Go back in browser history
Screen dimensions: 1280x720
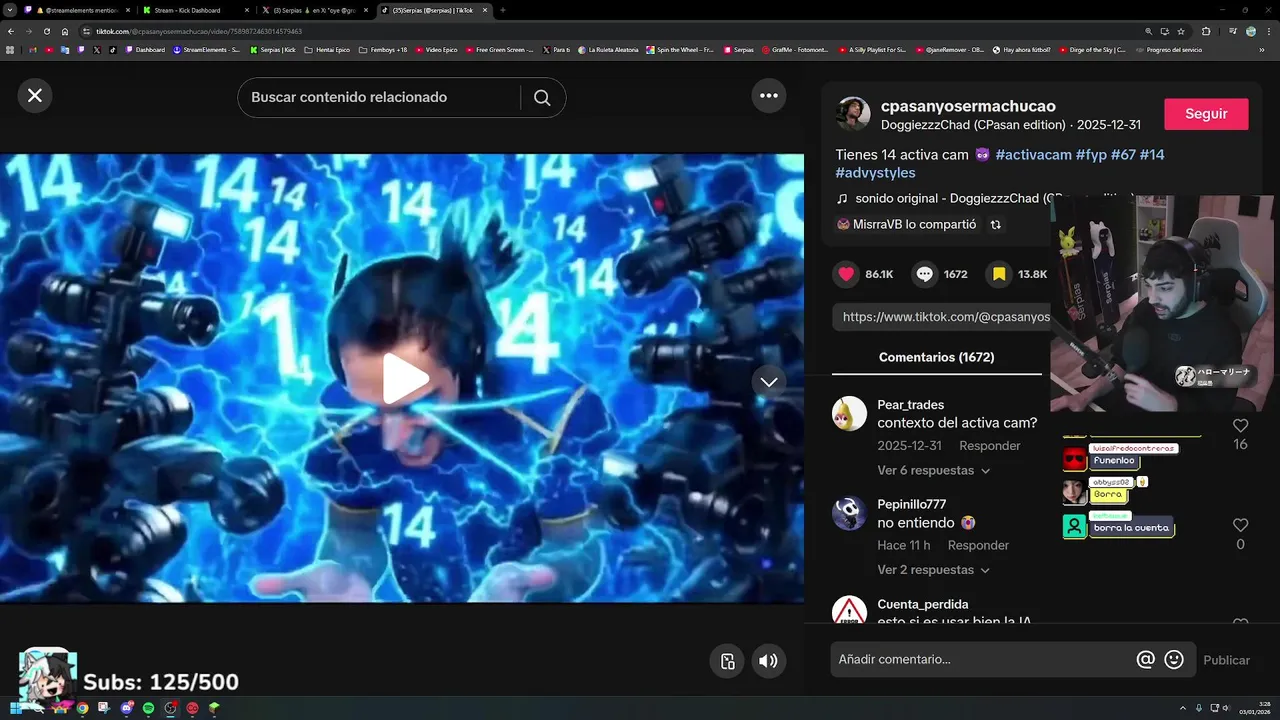point(11,31)
